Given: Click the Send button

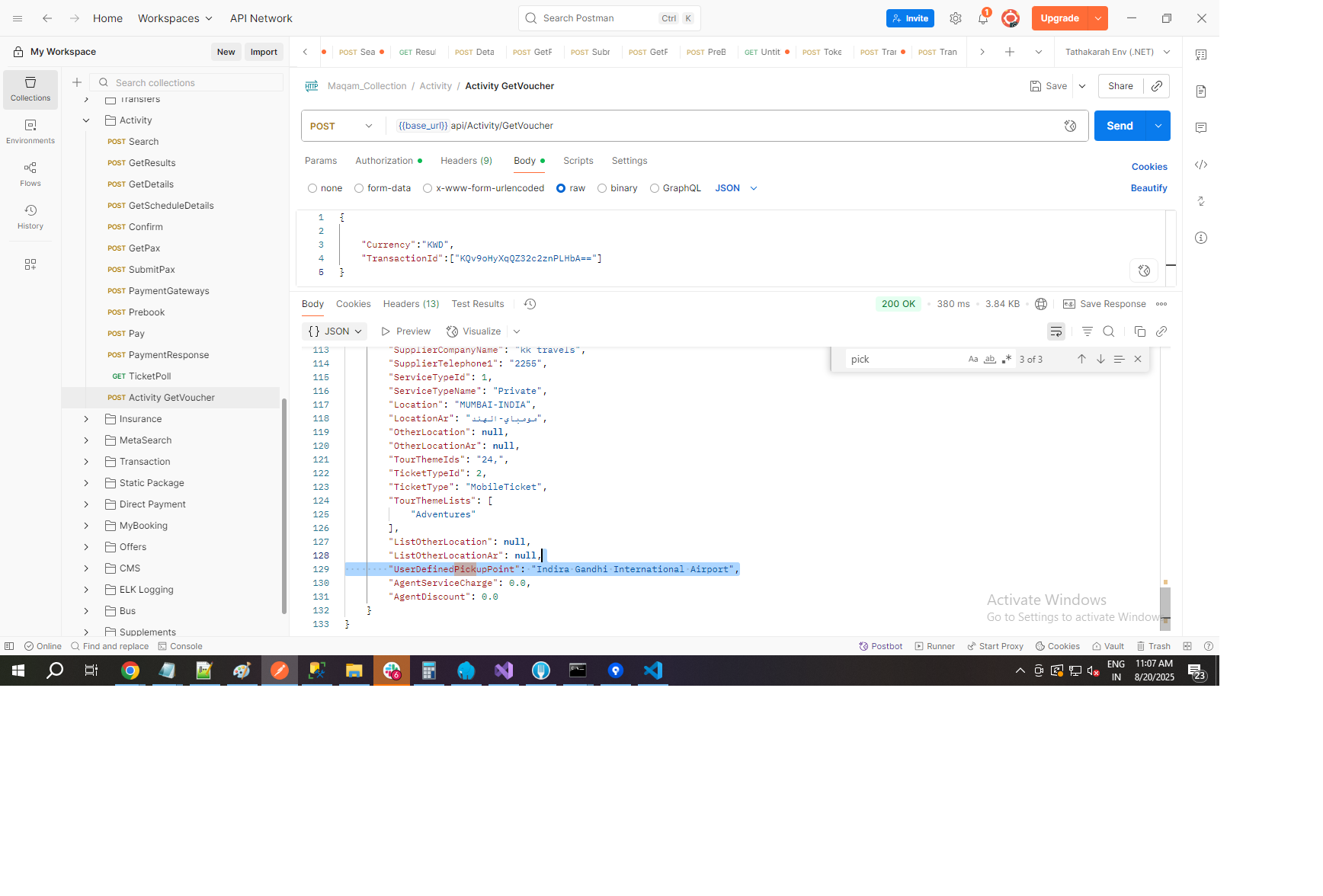Looking at the screenshot, I should tap(1119, 126).
